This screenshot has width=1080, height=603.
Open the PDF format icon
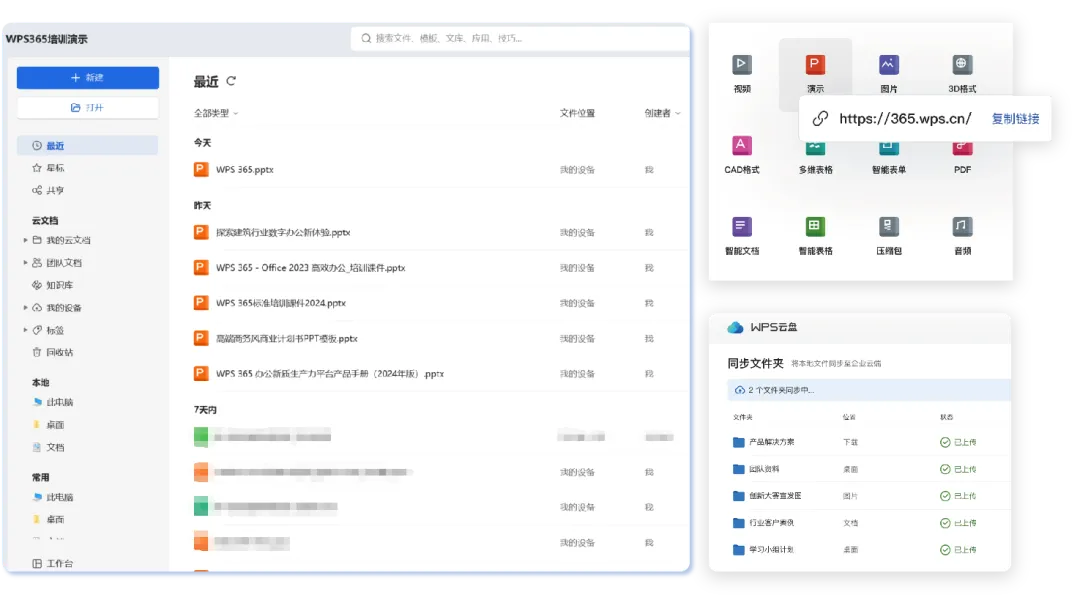[962, 149]
